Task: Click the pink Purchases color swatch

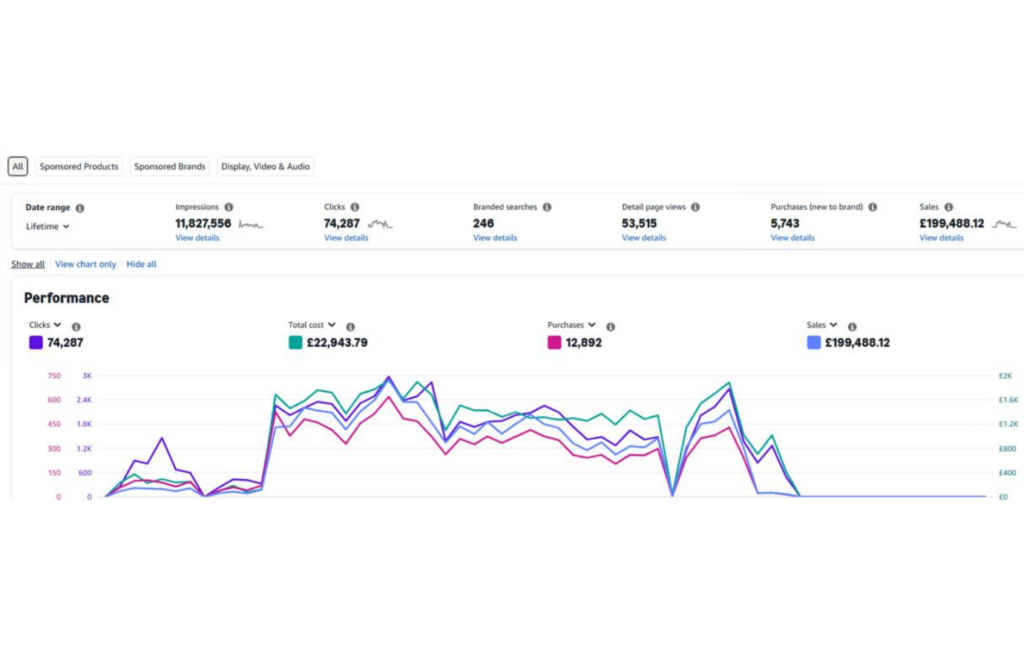Action: coord(554,342)
